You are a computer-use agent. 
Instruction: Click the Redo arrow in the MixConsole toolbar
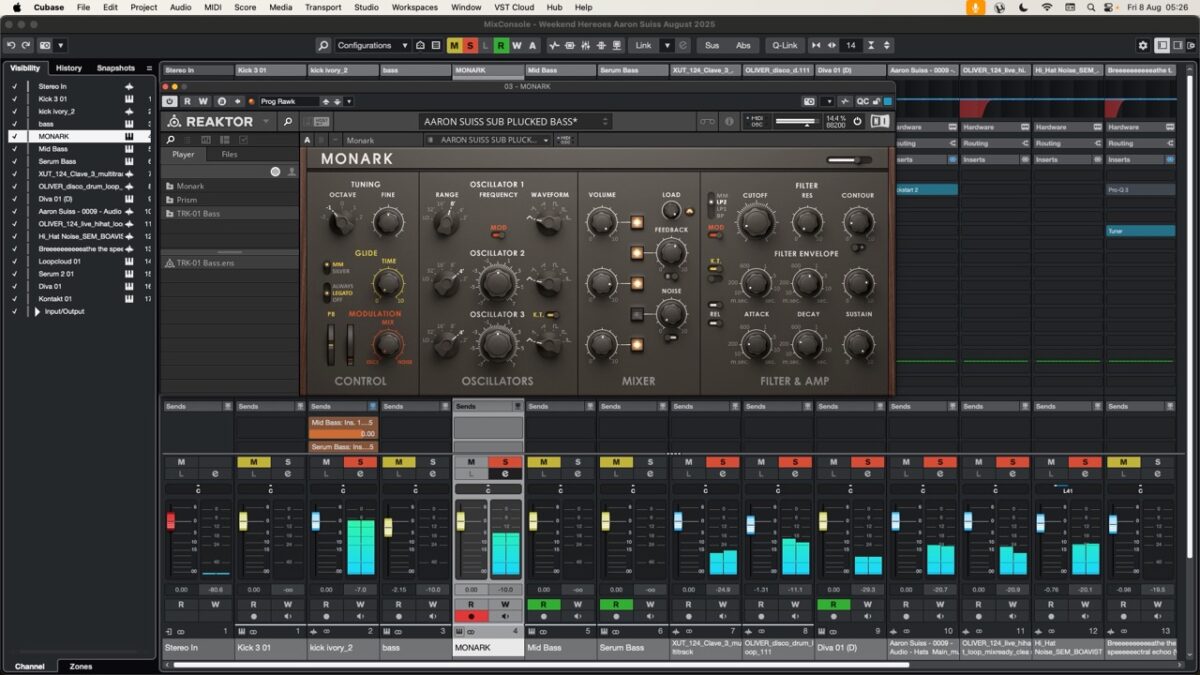27,45
